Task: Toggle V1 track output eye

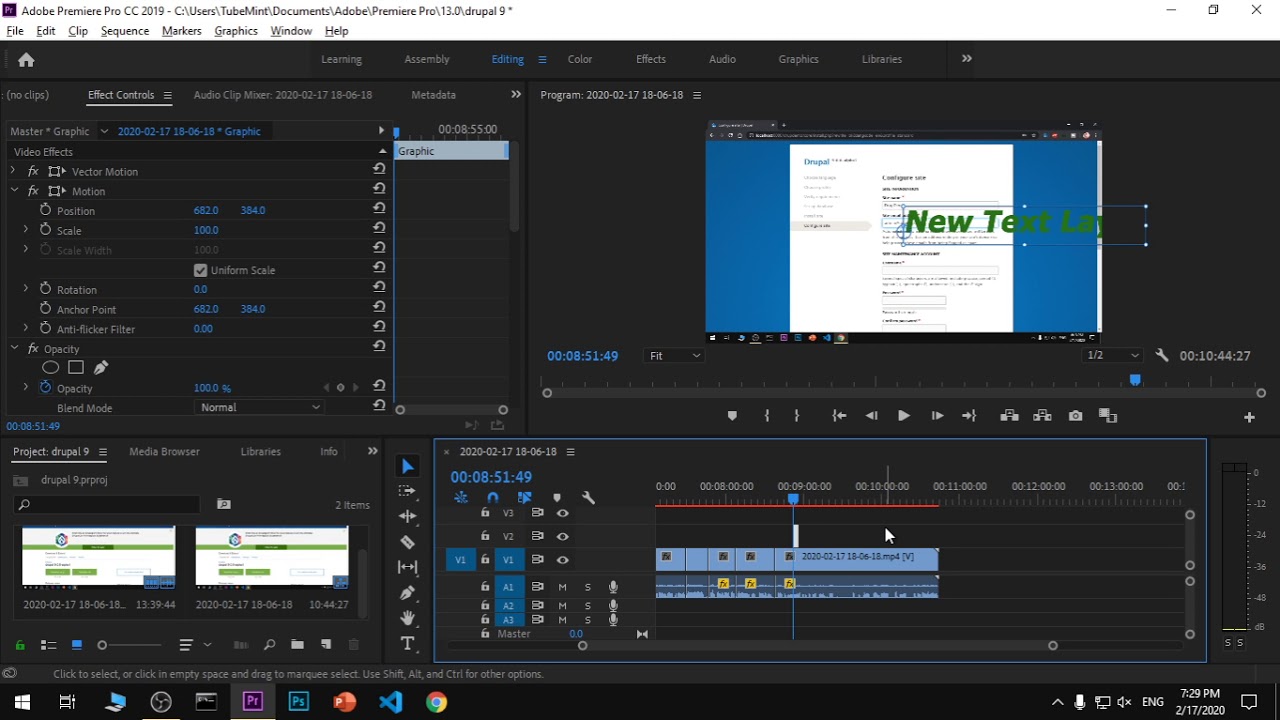Action: pyautogui.click(x=562, y=560)
